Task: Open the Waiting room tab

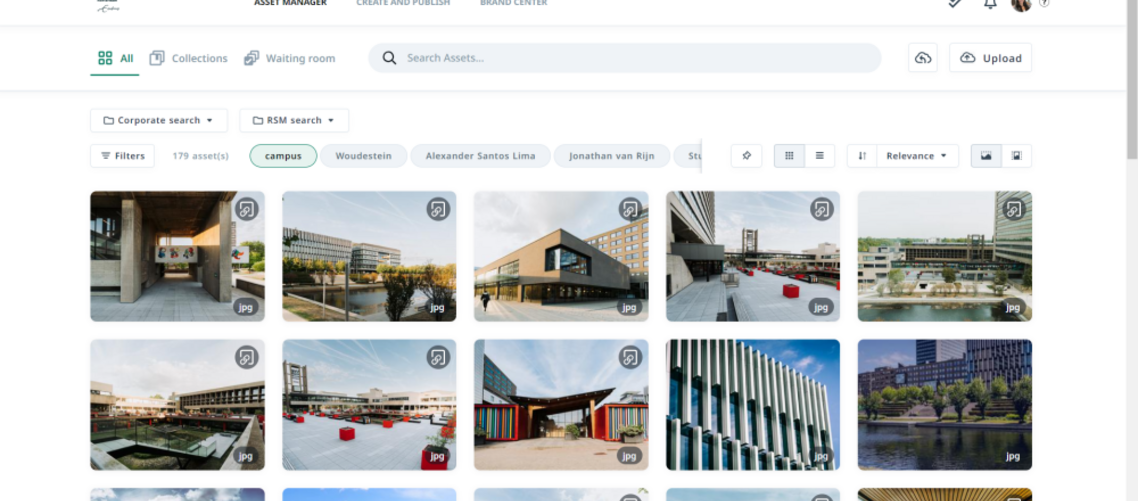Action: 290,58
